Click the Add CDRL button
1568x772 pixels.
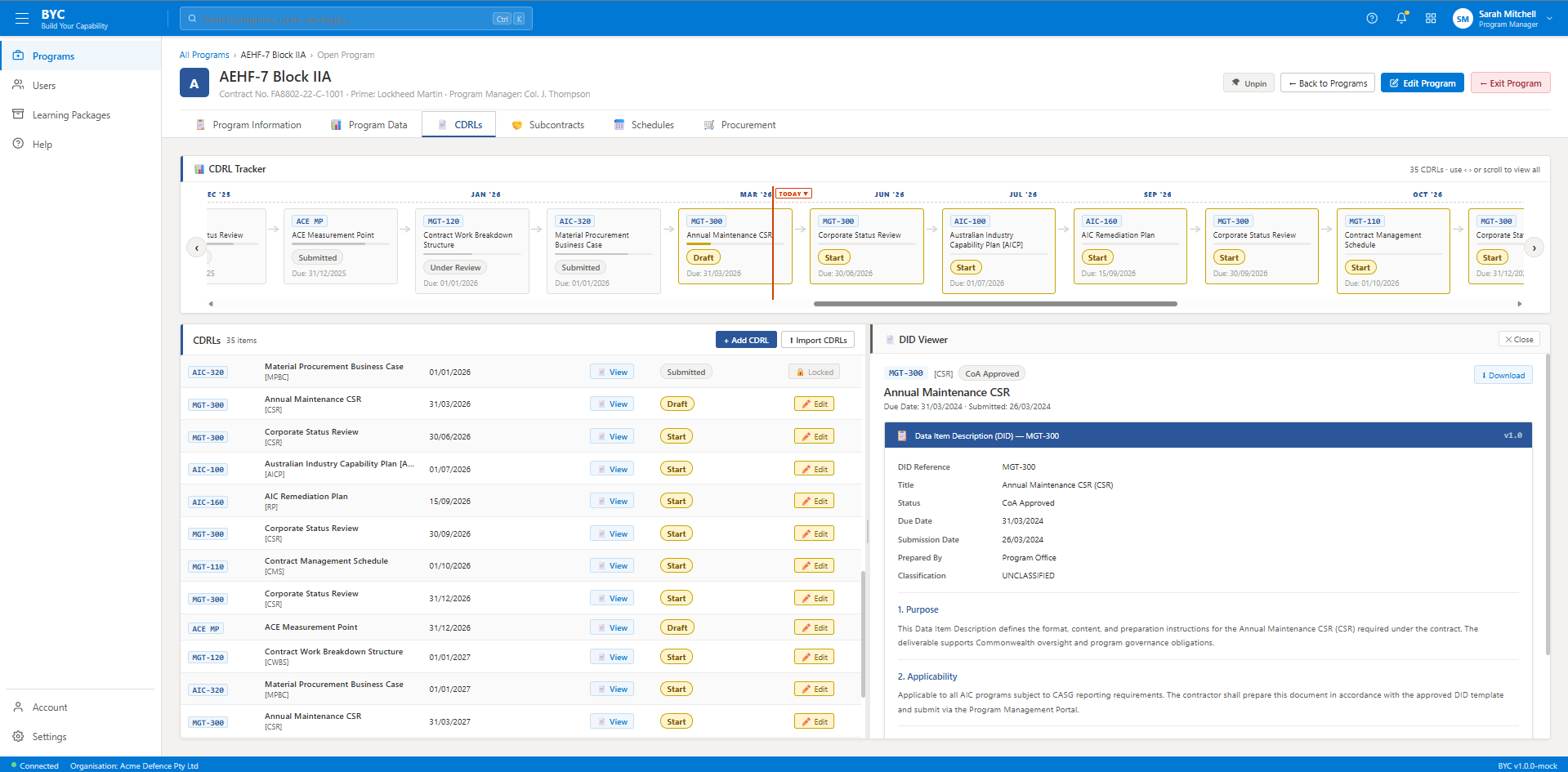pyautogui.click(x=746, y=340)
